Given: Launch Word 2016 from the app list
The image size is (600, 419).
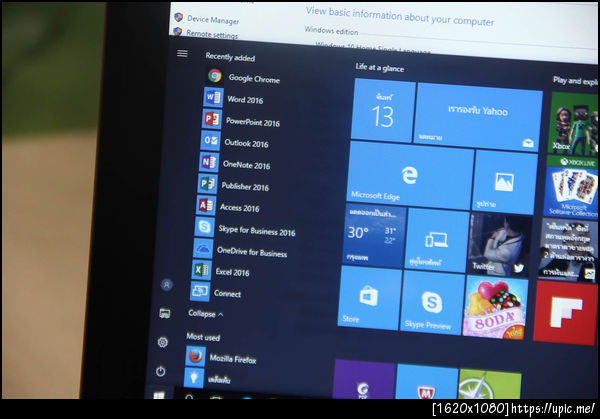Looking at the screenshot, I should pyautogui.click(x=234, y=99).
